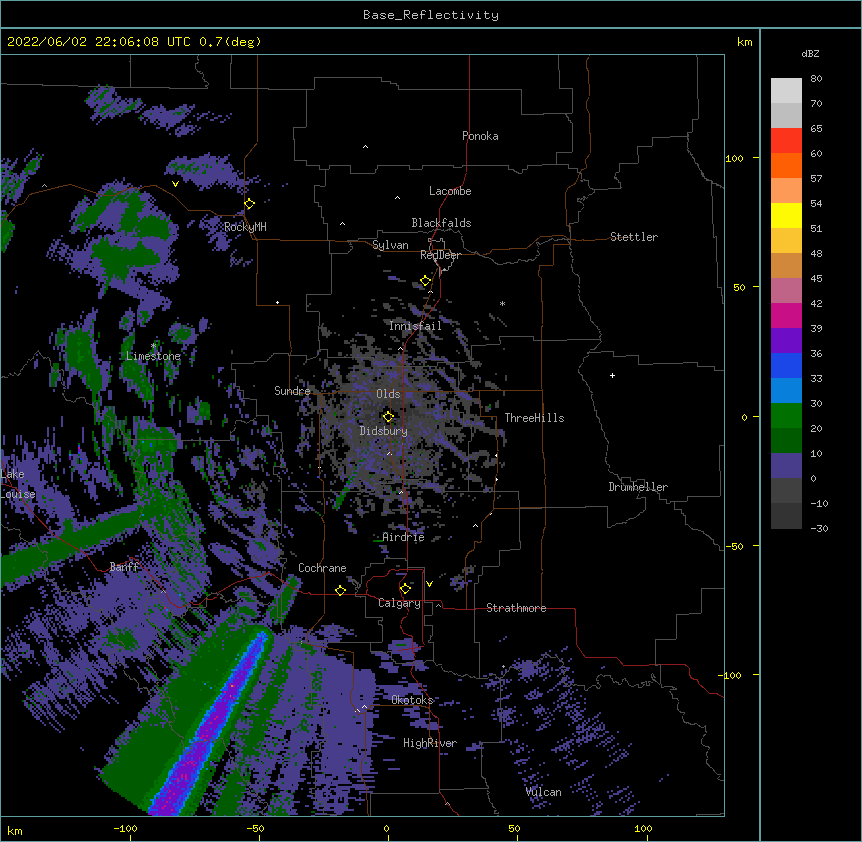Click the legend value -30
The image size is (862, 842).
(819, 528)
